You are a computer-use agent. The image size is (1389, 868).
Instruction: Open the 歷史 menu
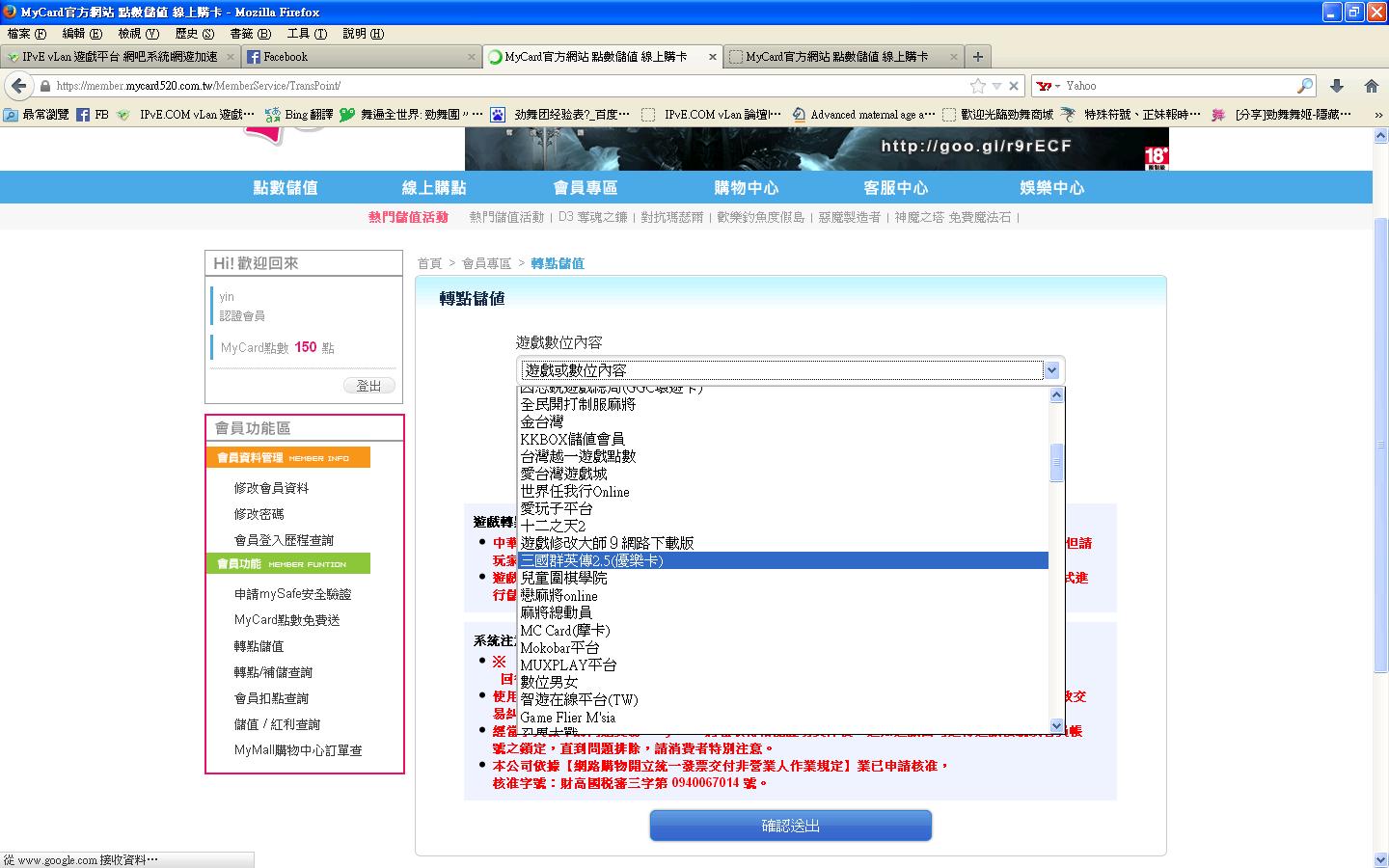coord(194,34)
